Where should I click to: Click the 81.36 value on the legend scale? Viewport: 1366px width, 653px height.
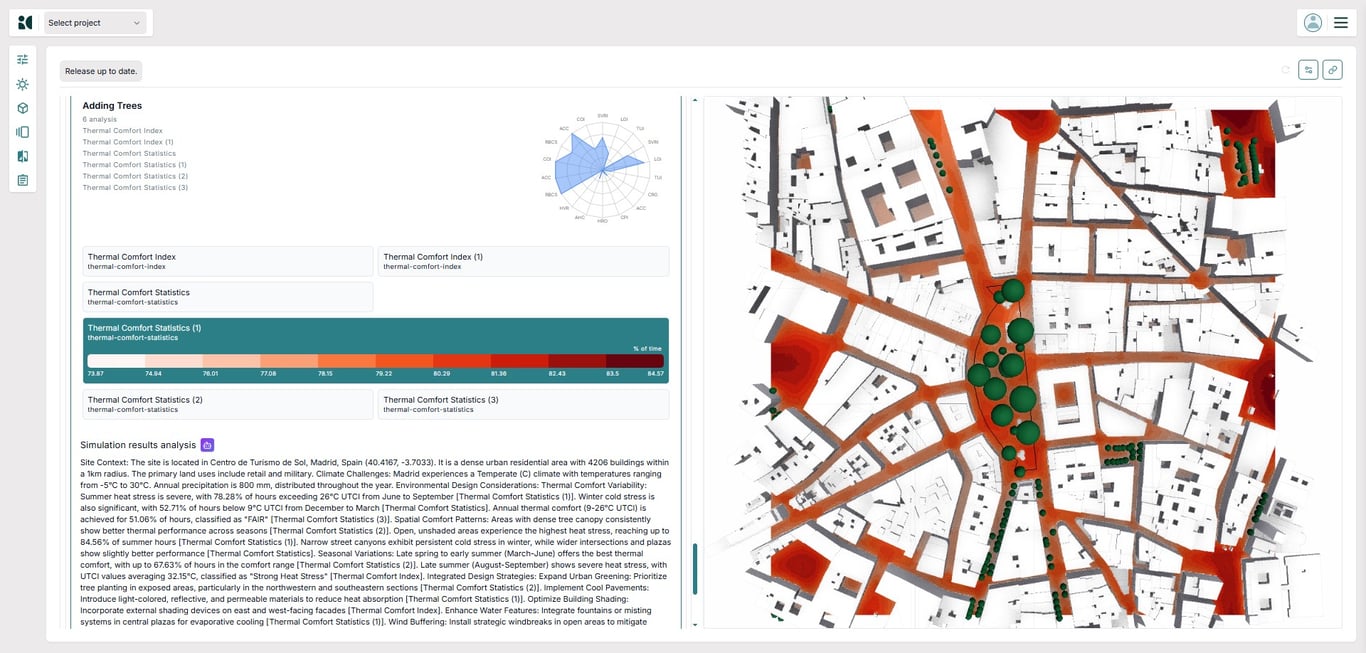coord(500,373)
